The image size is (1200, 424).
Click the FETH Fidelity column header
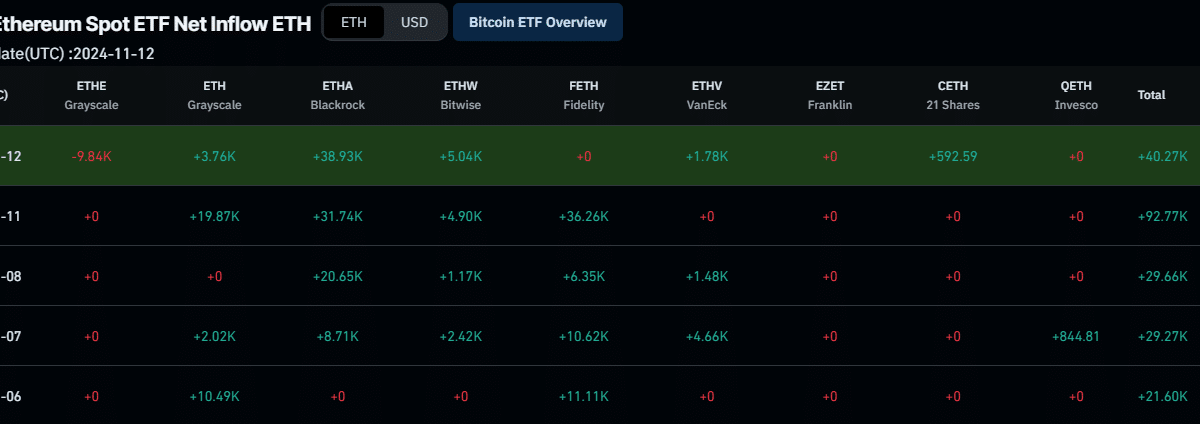click(x=584, y=95)
